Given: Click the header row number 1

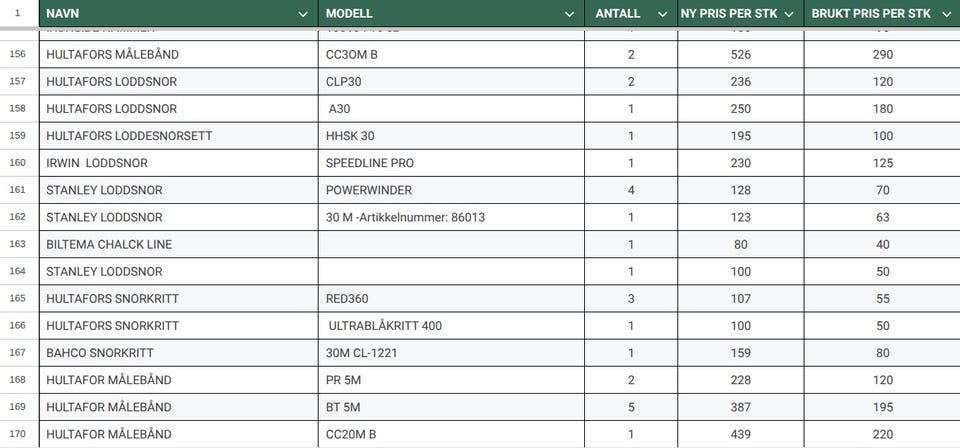Looking at the screenshot, I should point(18,13).
